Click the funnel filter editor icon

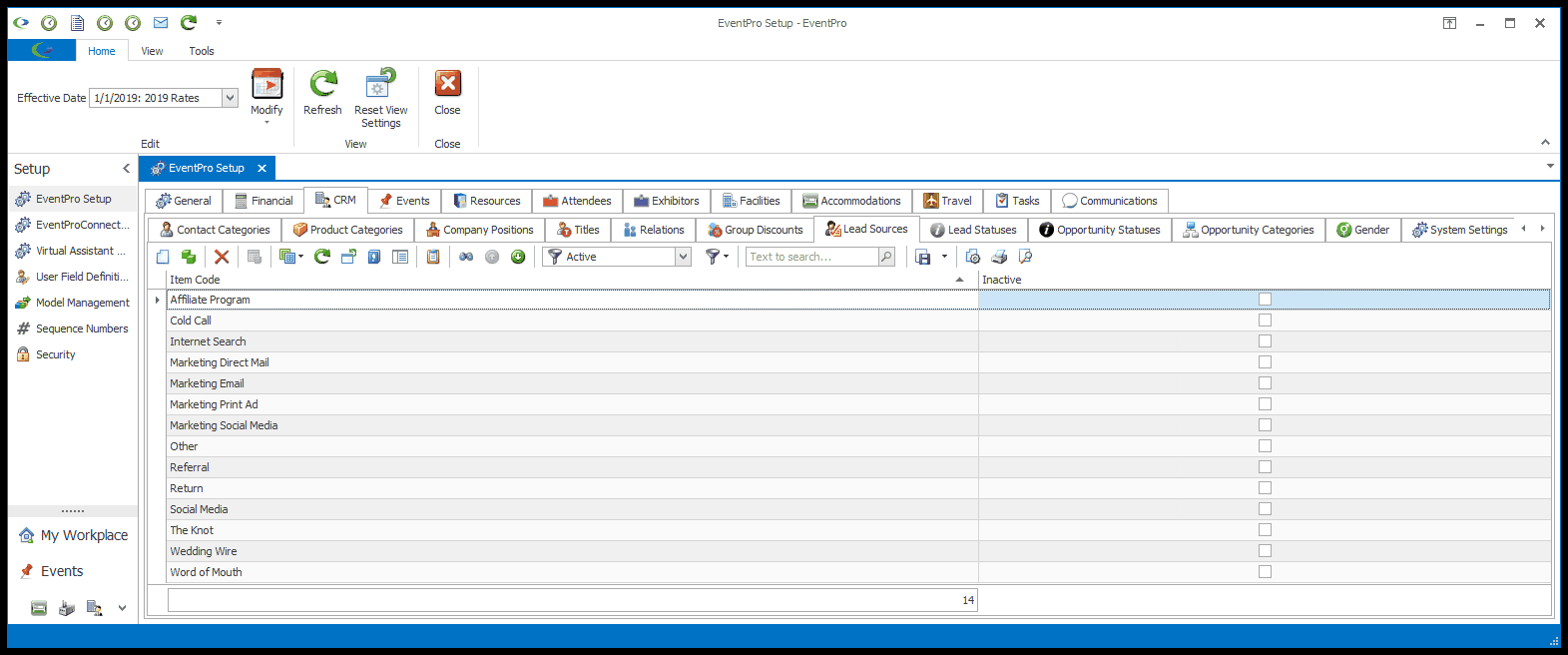[x=712, y=257]
